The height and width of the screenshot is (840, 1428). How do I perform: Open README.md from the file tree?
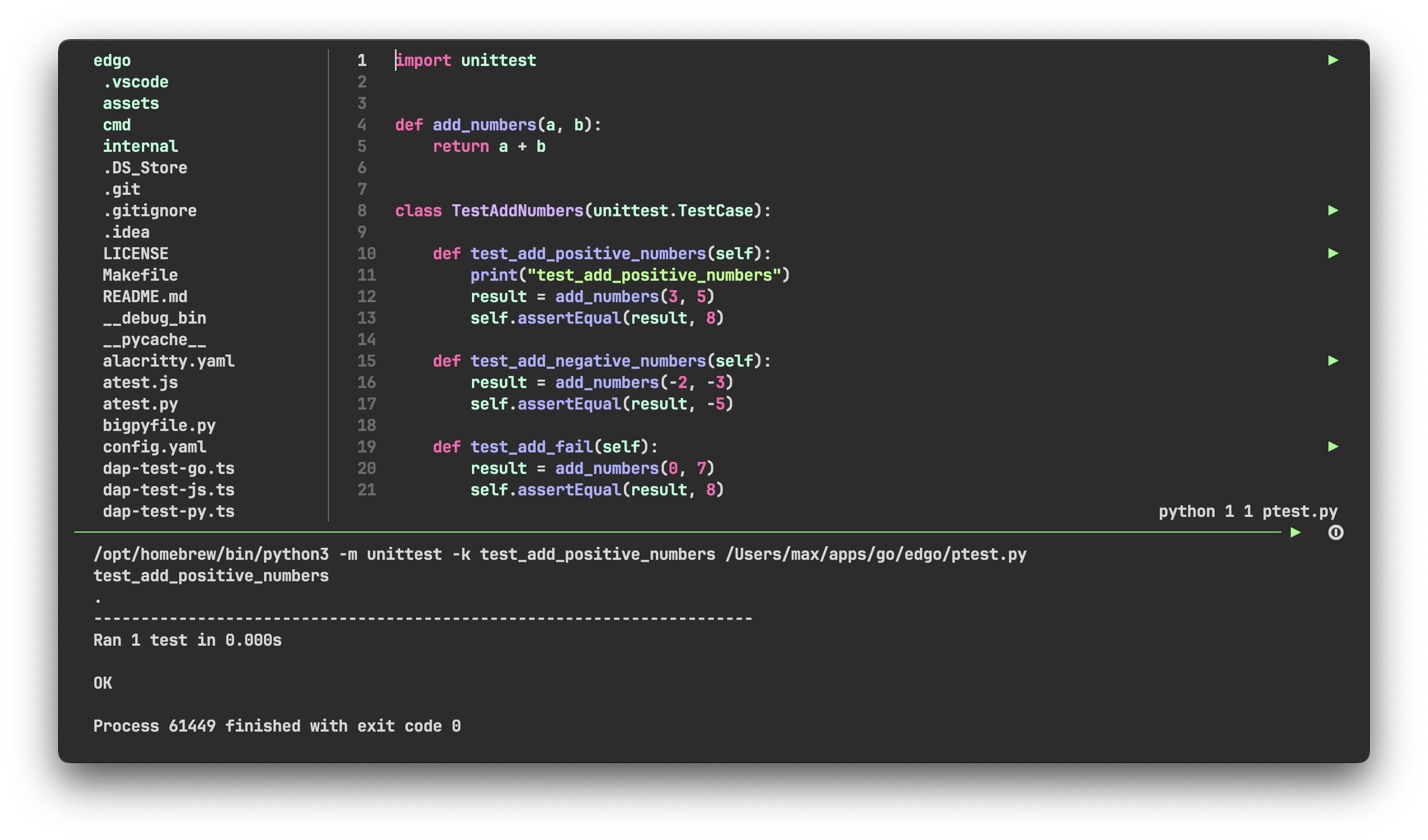pyautogui.click(x=145, y=297)
